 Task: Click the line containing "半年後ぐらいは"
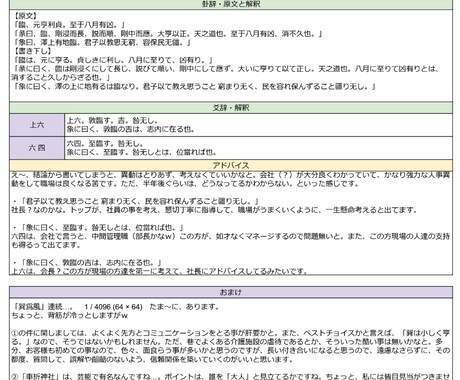coord(185,183)
